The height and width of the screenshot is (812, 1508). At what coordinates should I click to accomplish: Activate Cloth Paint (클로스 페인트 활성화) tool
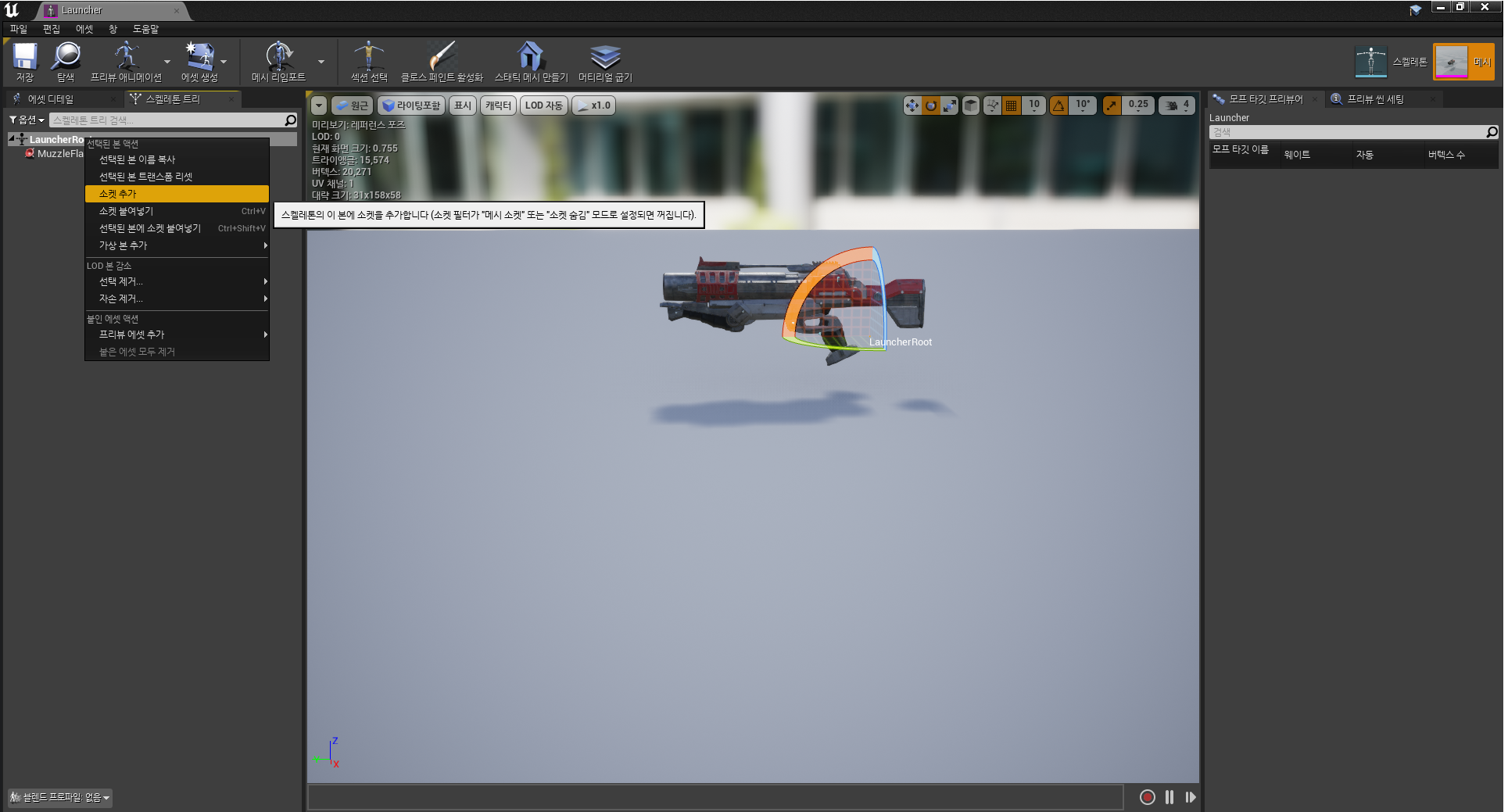pos(442,62)
